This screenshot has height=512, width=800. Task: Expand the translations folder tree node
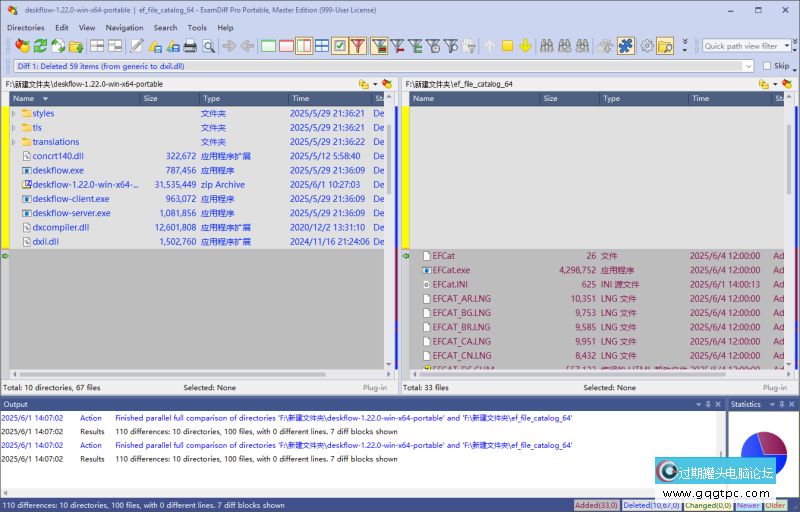(x=14, y=142)
